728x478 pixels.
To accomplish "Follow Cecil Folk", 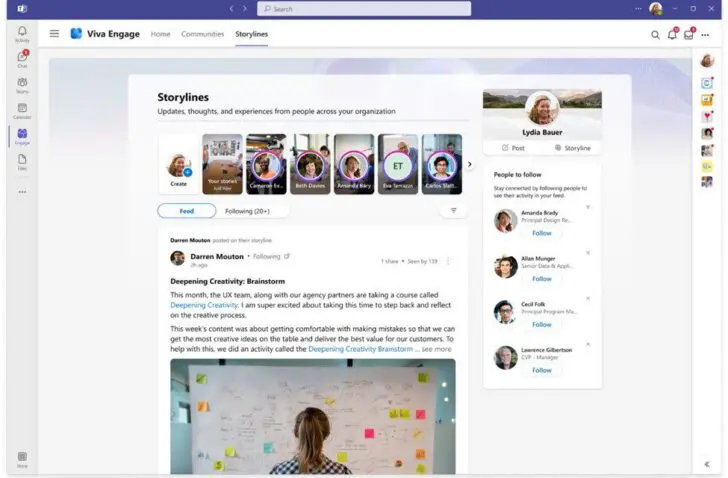I will click(x=541, y=324).
